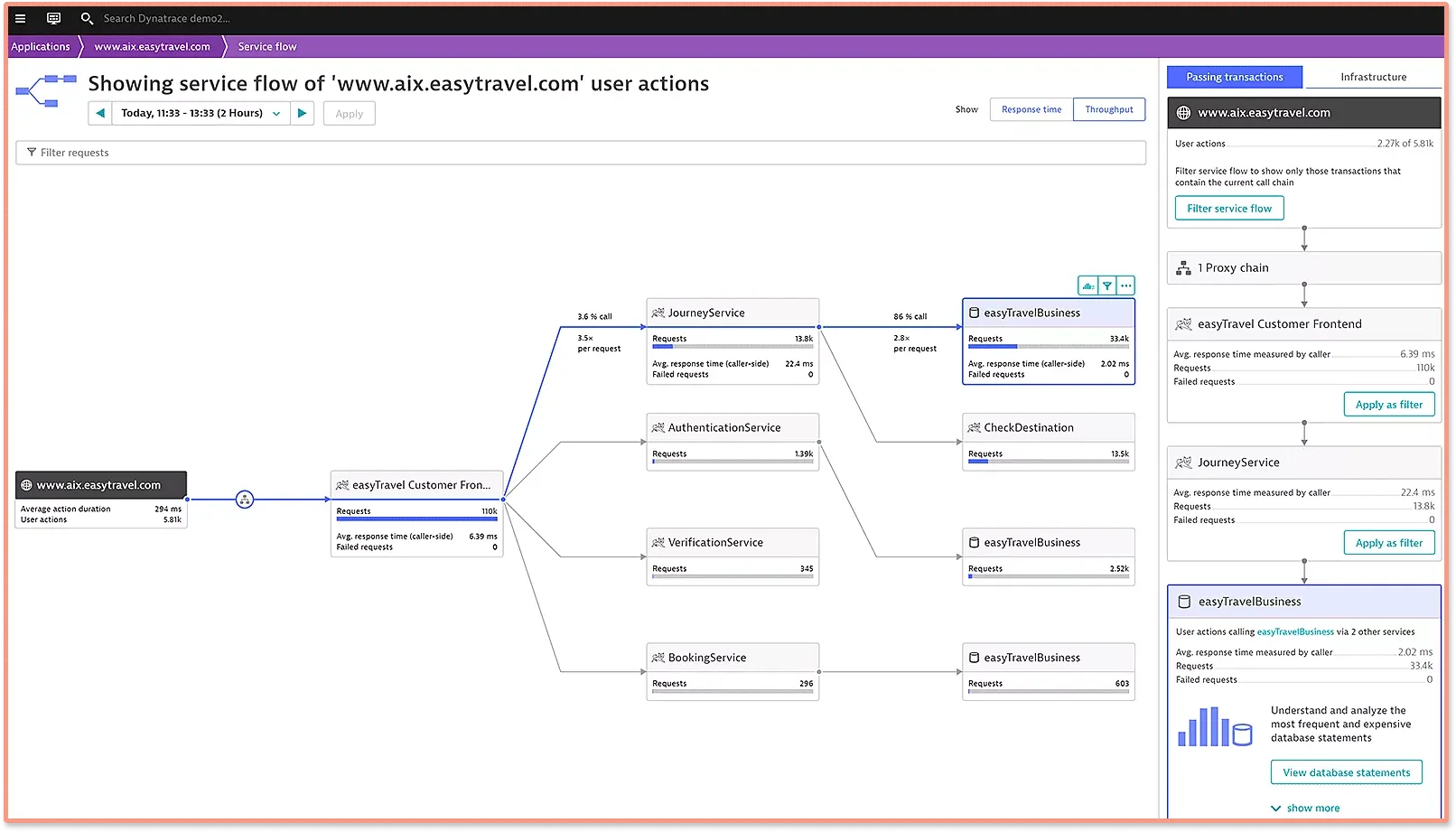
Task: Open the hamburger navigation menu
Action: click(20, 18)
